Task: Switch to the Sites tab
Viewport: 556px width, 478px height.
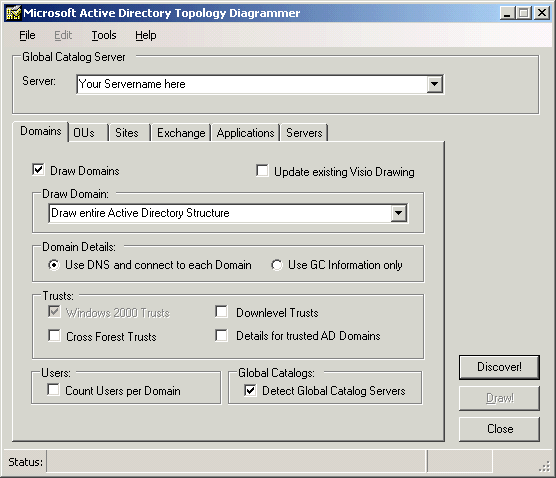Action: 130,133
